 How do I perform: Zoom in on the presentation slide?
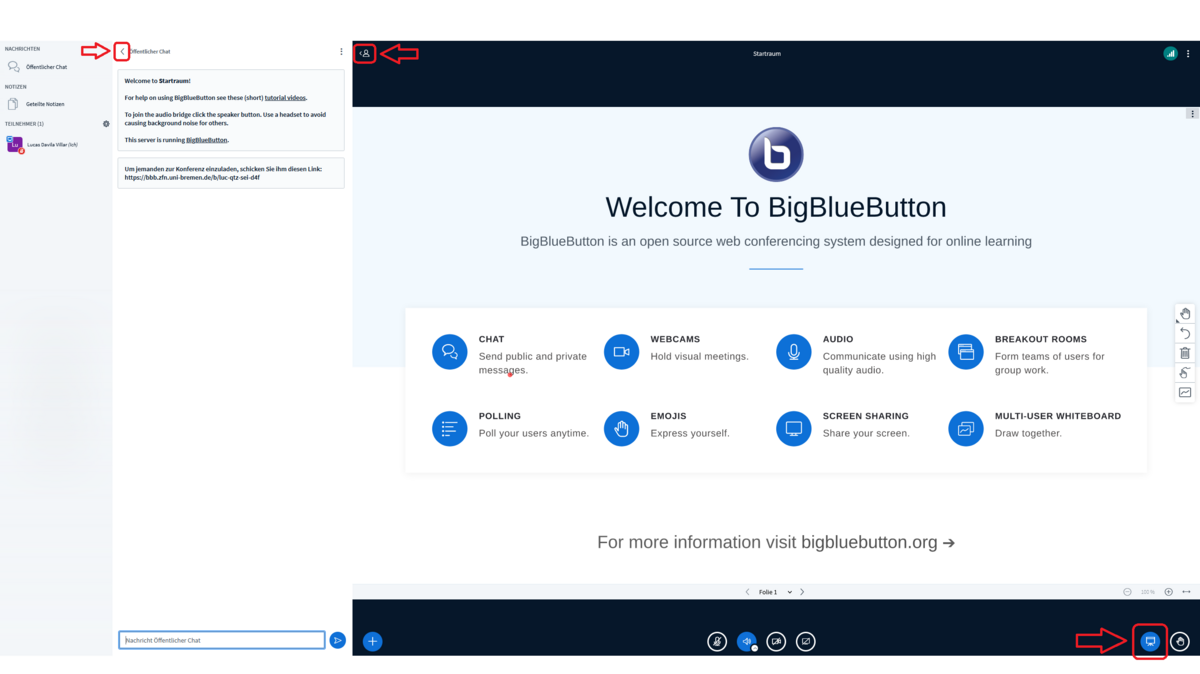(x=1168, y=592)
